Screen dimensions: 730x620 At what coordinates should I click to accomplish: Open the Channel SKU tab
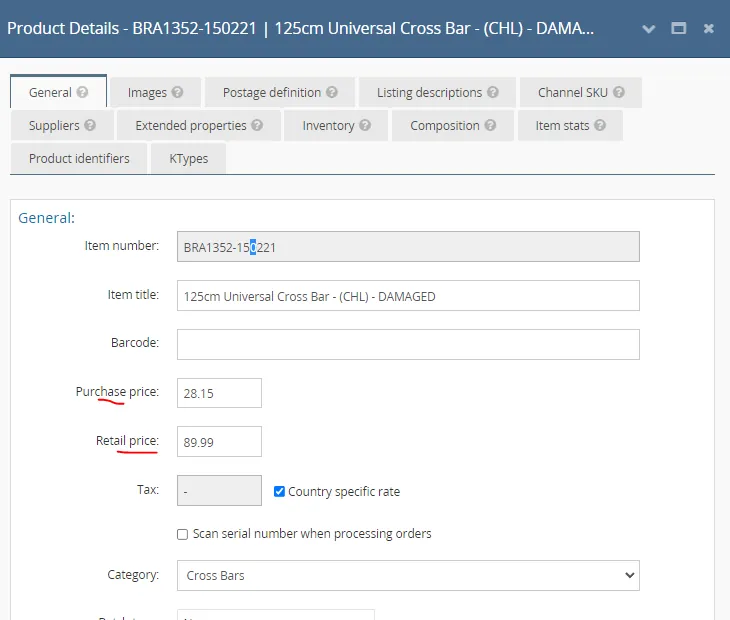pyautogui.click(x=581, y=93)
